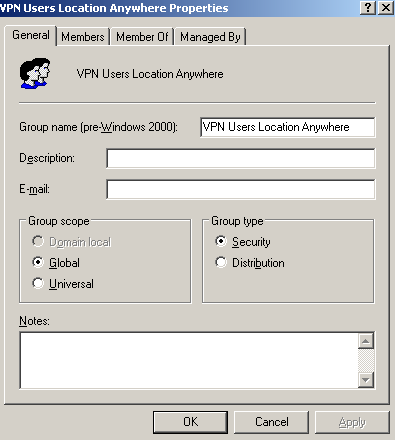Click the Description text field

point(241,158)
